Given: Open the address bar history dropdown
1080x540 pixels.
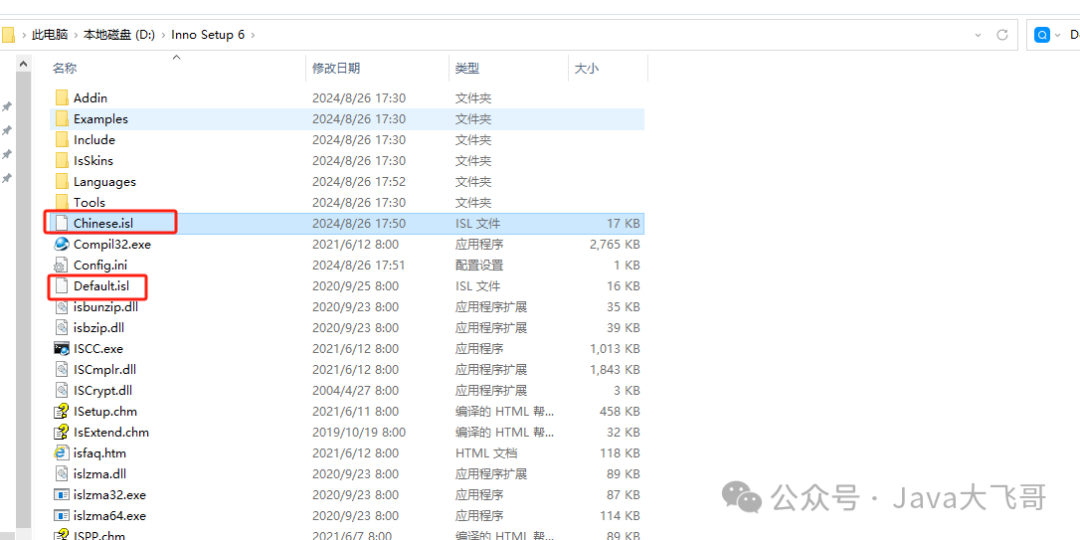Looking at the screenshot, I should click(978, 34).
